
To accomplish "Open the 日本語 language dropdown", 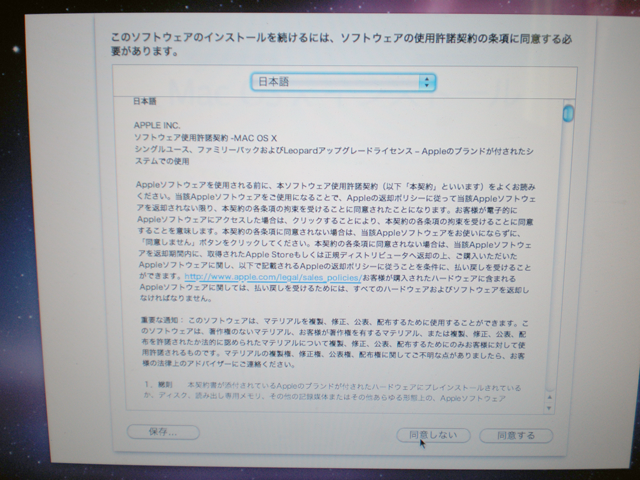I will [343, 82].
